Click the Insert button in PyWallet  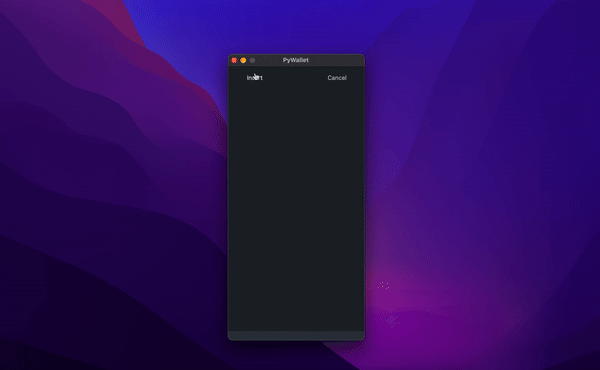pyautogui.click(x=254, y=78)
